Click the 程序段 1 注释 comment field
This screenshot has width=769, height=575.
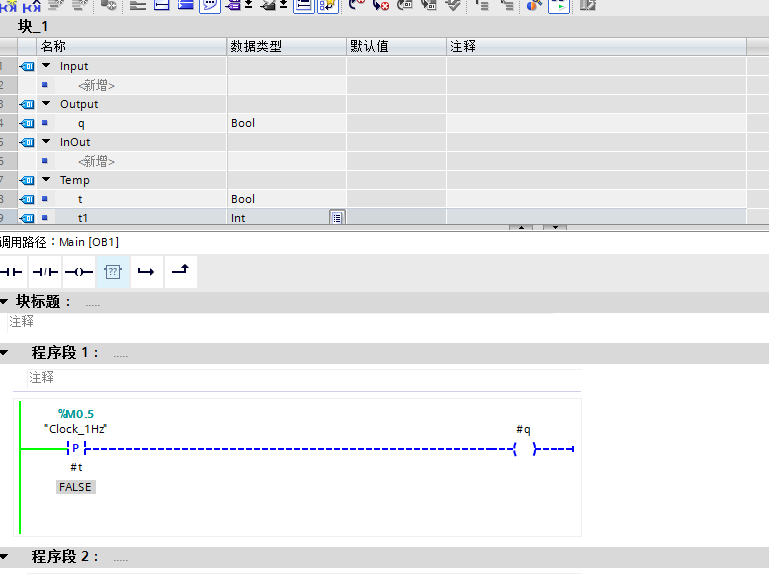(x=304, y=377)
